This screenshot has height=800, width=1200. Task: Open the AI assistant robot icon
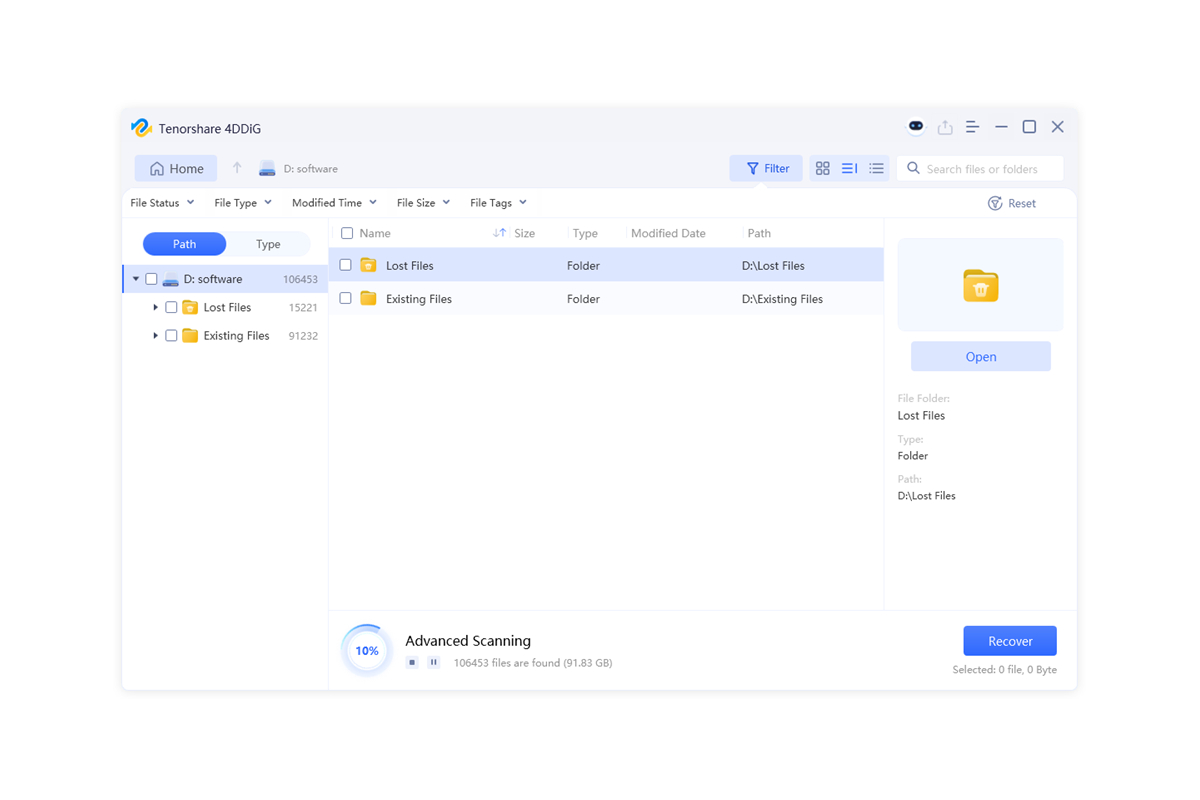click(x=915, y=126)
